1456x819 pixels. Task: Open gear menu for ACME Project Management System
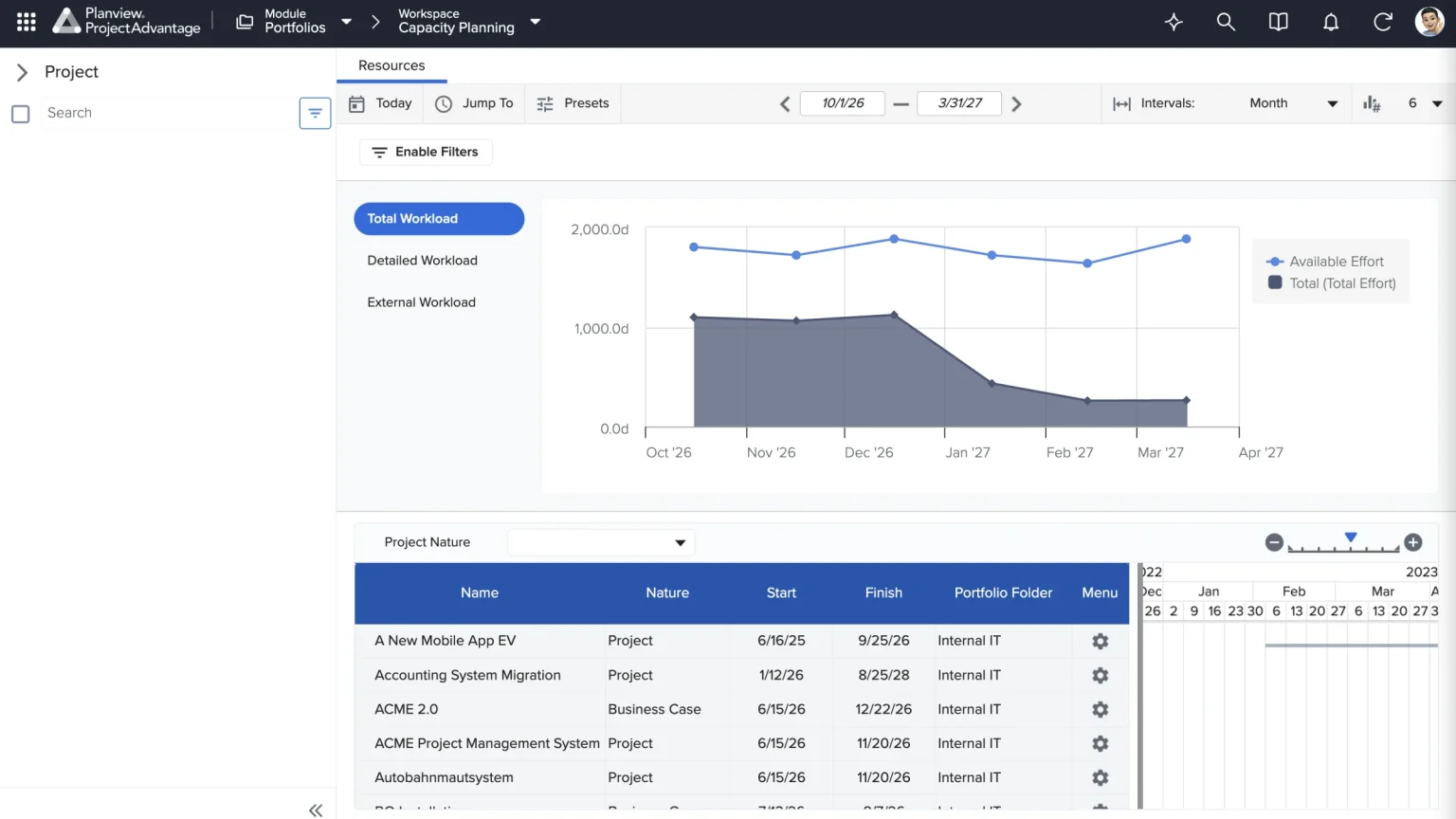[1100, 744]
